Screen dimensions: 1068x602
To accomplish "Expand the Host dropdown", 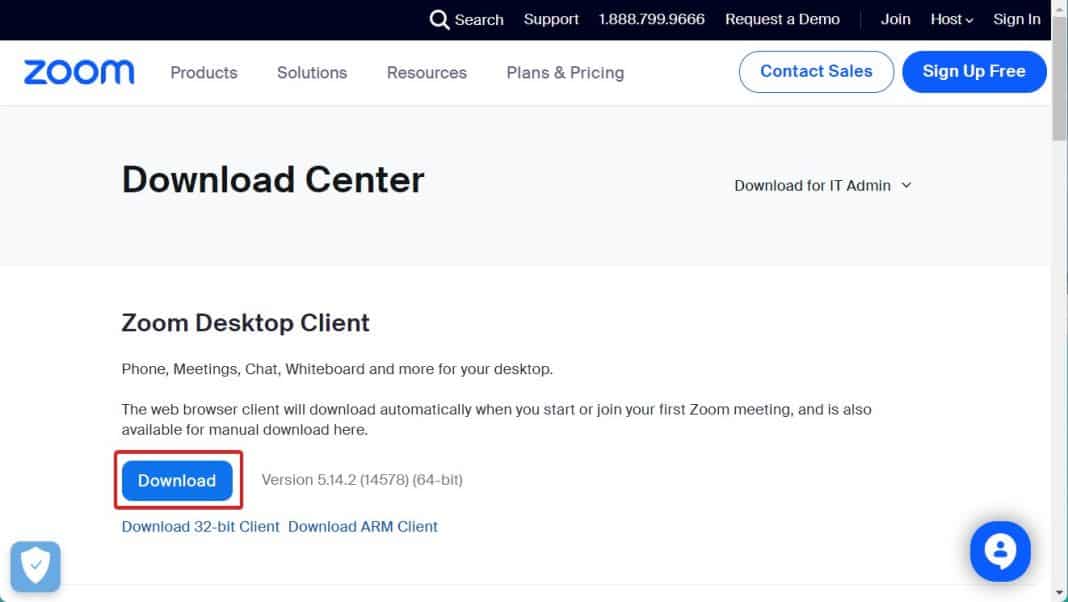I will pos(950,19).
